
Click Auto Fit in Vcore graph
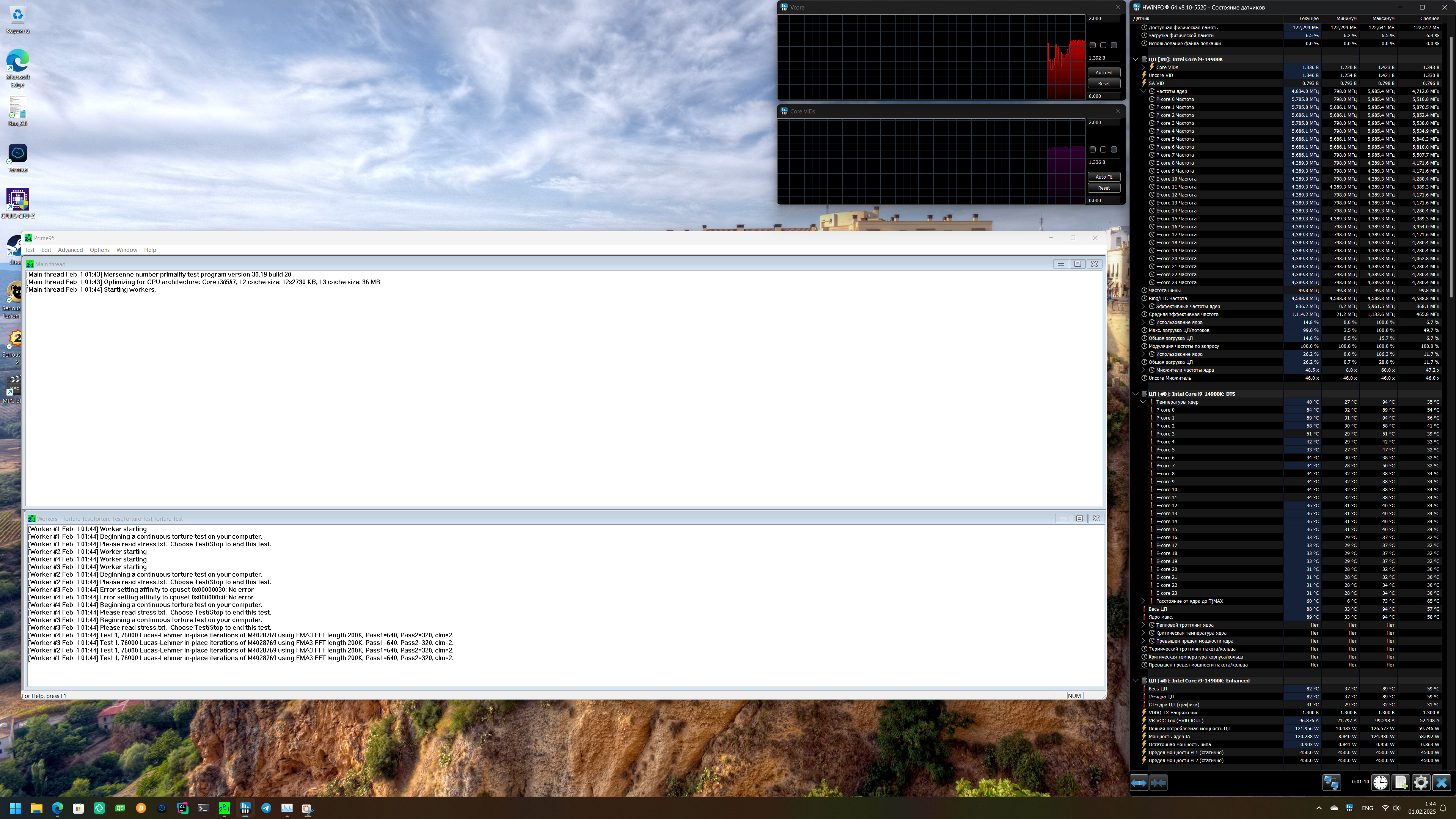[x=1103, y=72]
